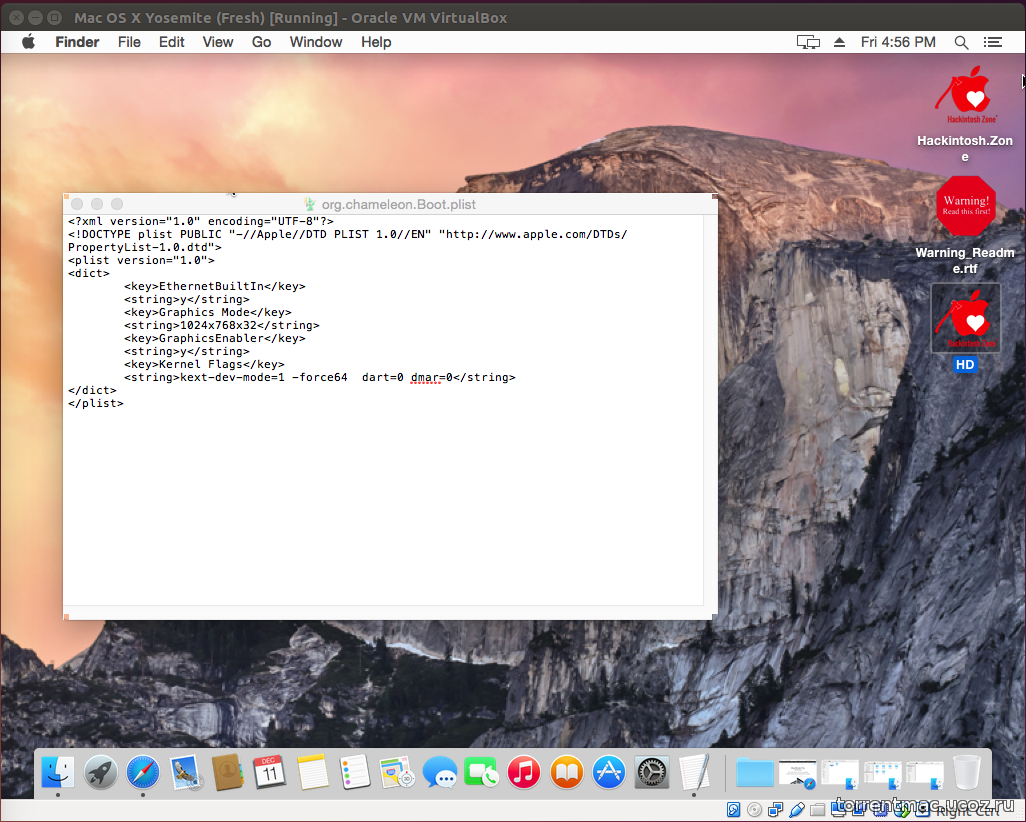Screen dimensions: 1026x822
Task: Click the kext-dev-mode=1 text
Action: pos(232,378)
